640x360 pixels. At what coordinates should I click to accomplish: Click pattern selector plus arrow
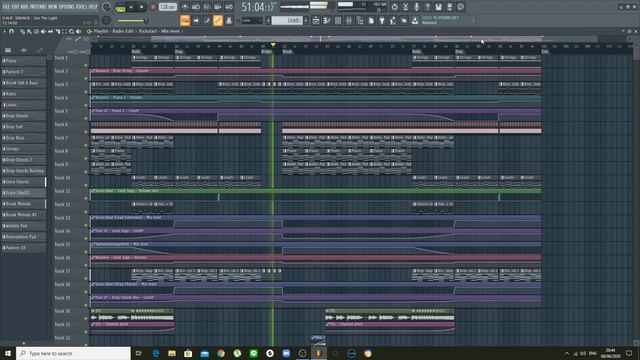pyautogui.click(x=306, y=20)
